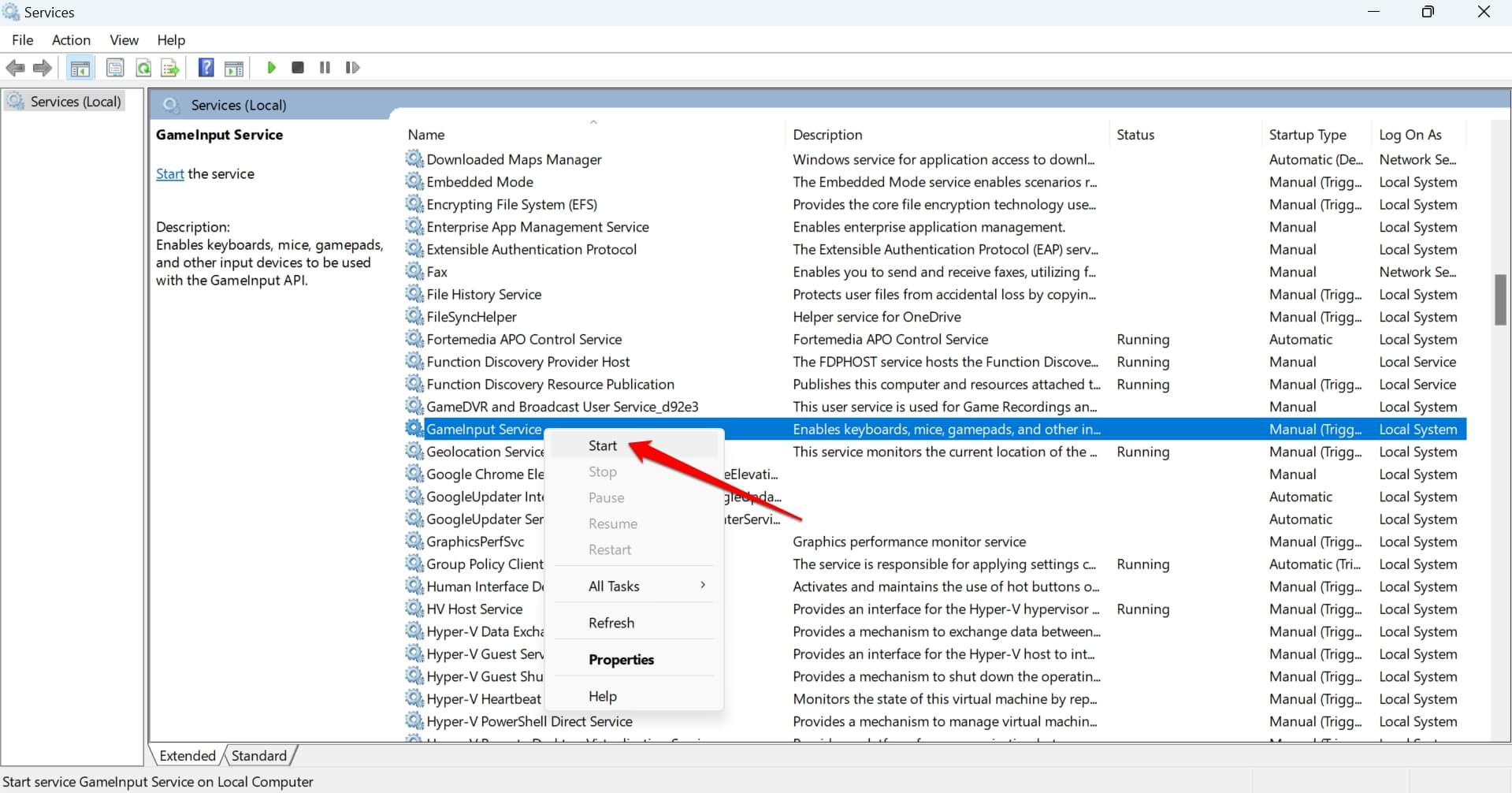Click Services title bar app icon
The height and width of the screenshot is (793, 1512).
pos(11,12)
